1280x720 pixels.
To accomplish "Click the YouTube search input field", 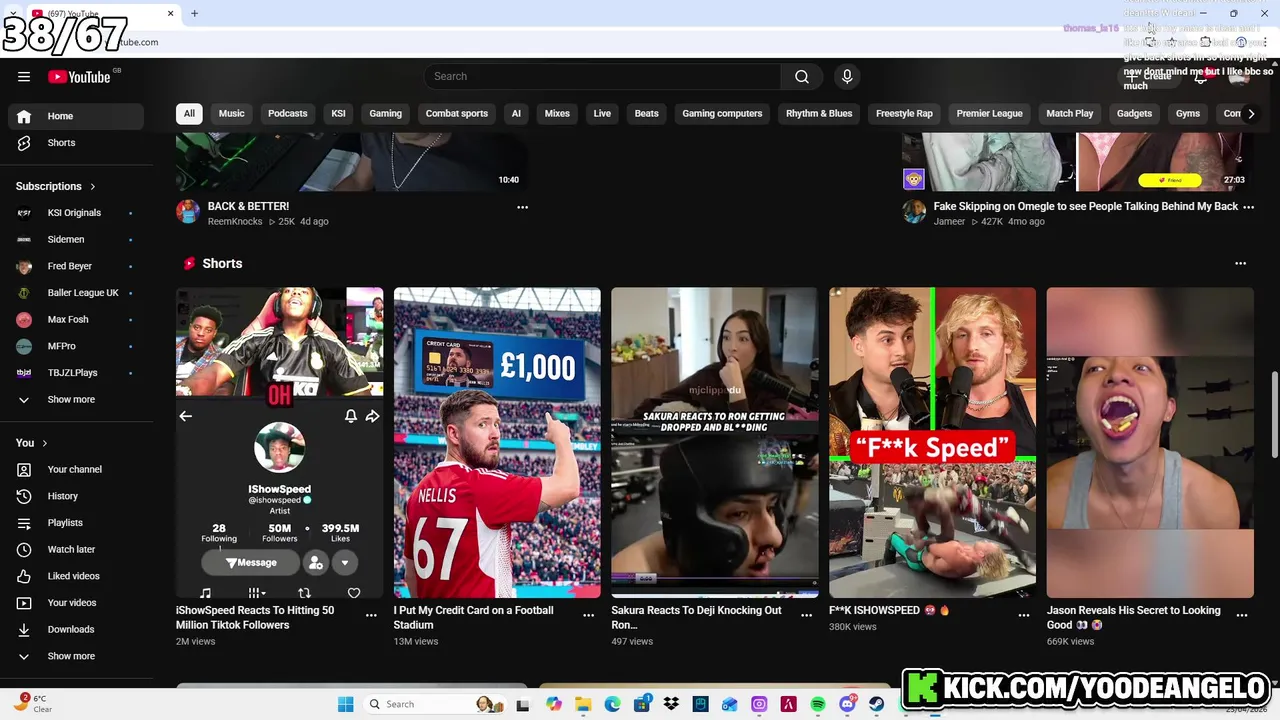I will pyautogui.click(x=602, y=77).
